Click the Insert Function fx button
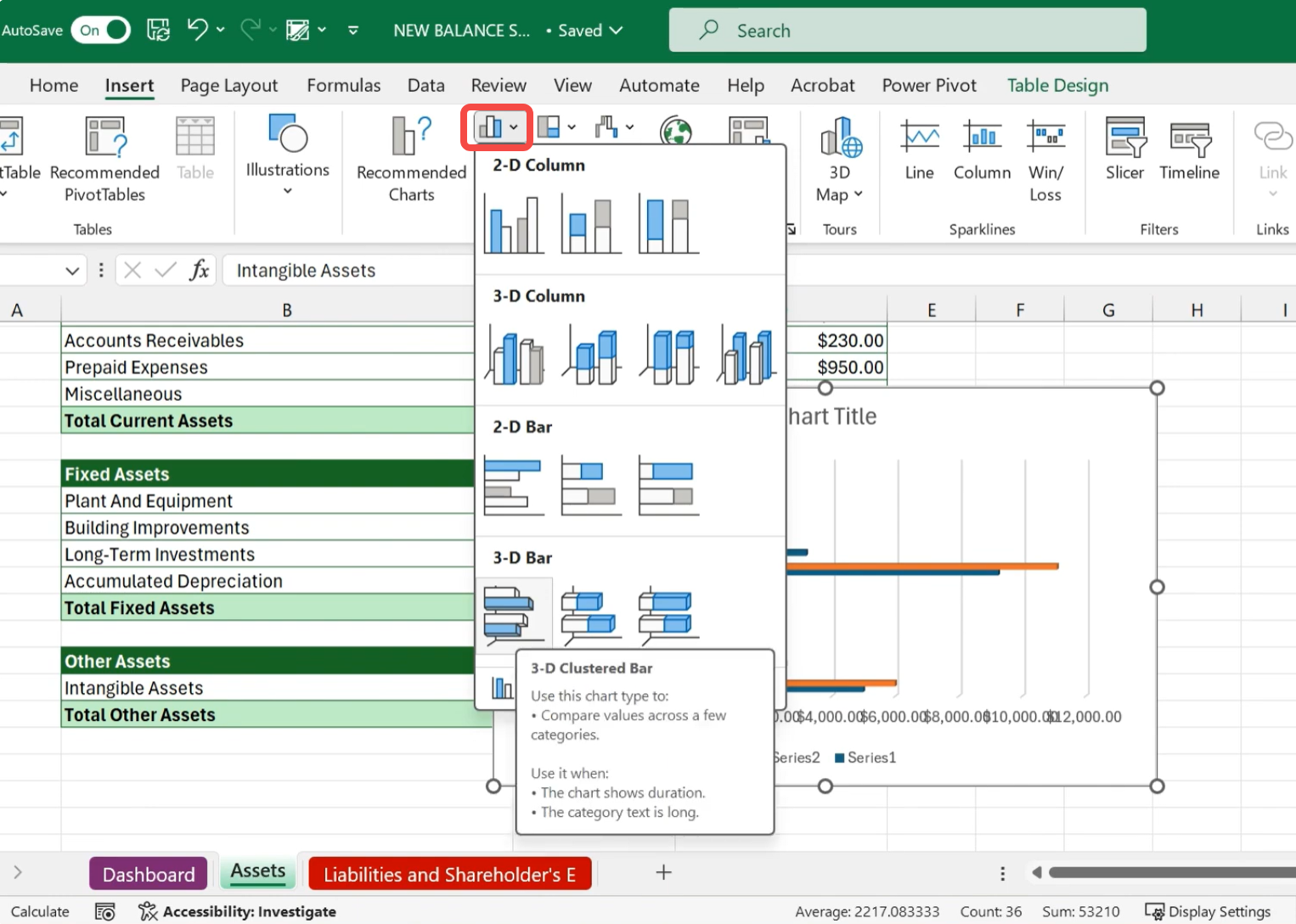Viewport: 1296px width, 924px height. tap(200, 270)
